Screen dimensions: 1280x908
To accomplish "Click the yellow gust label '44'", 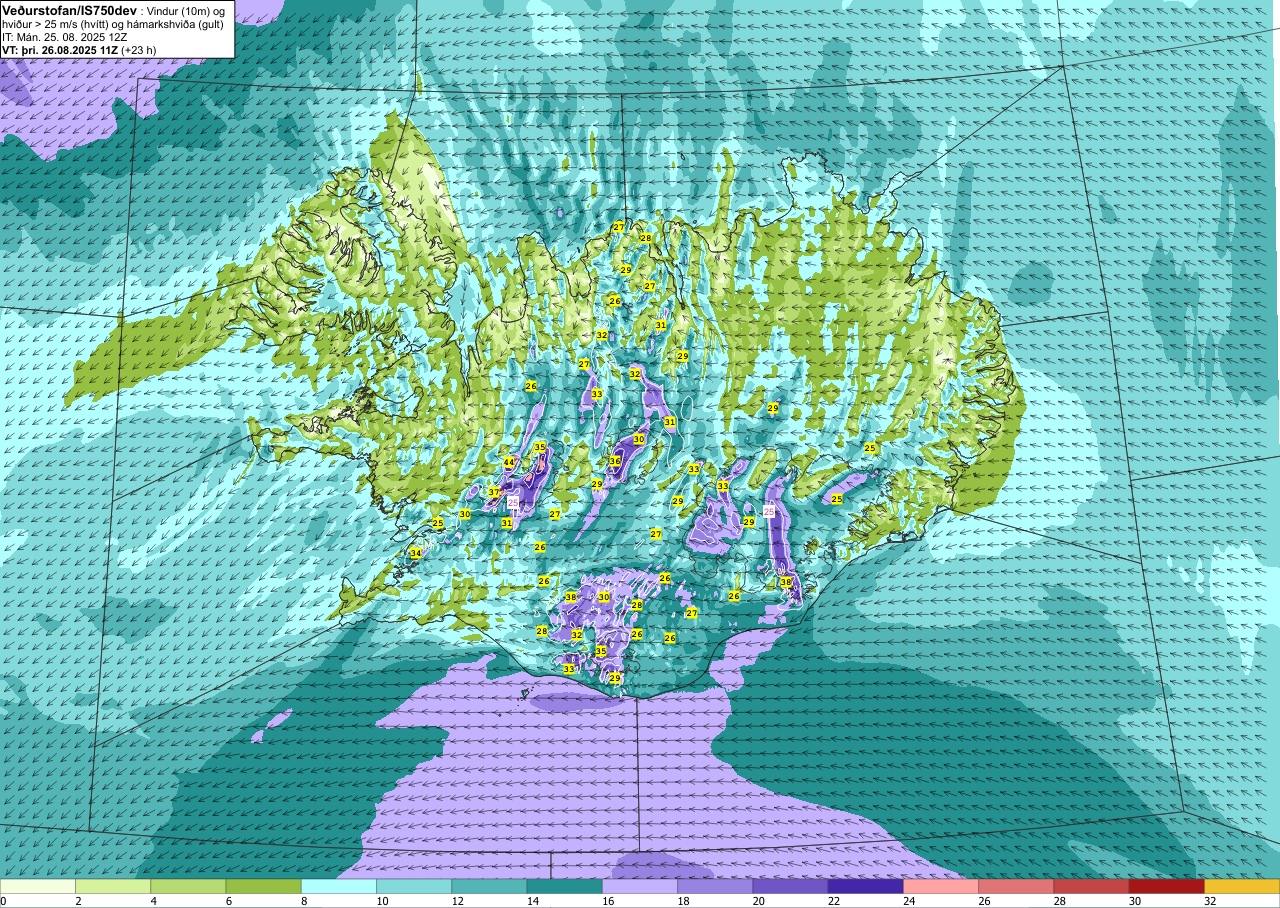I will tap(508, 462).
